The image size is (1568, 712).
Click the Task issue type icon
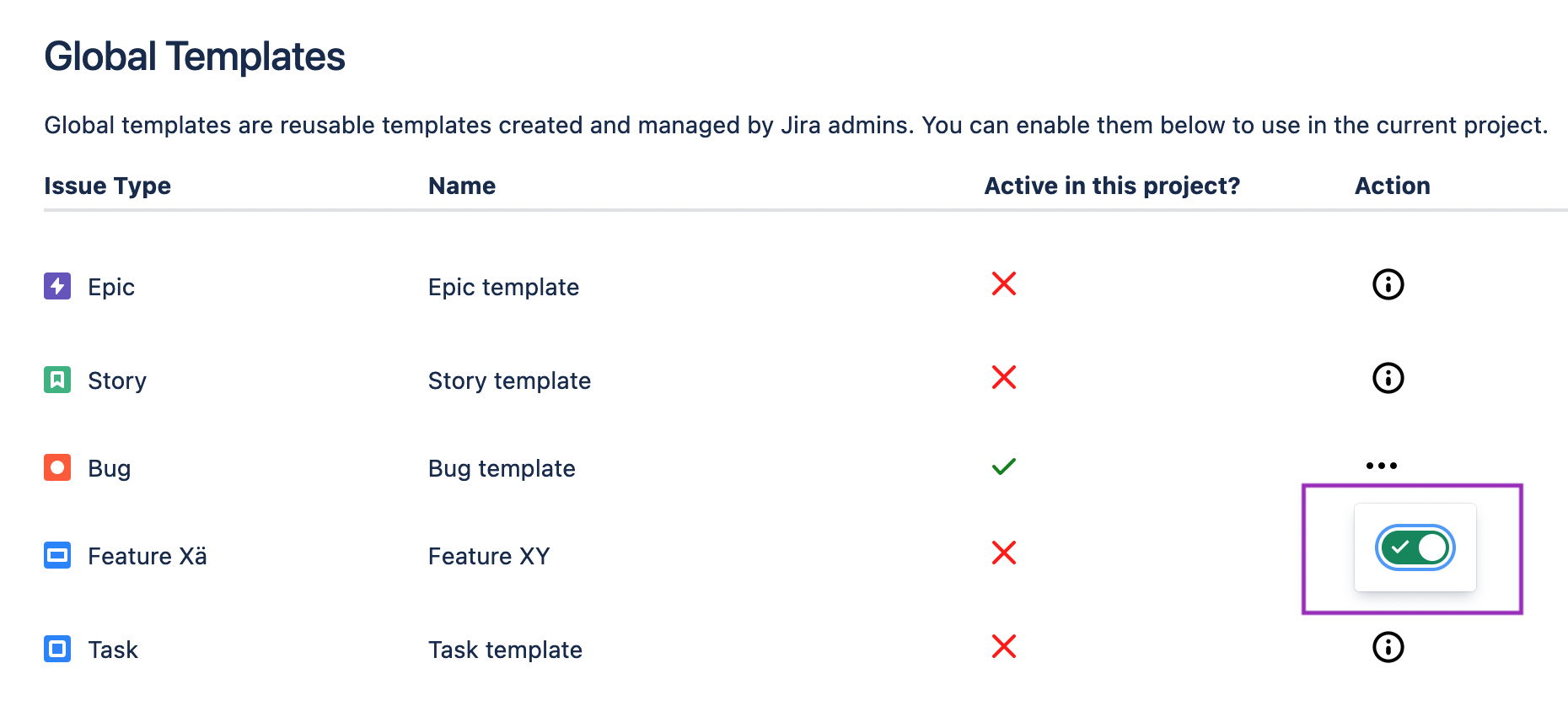pos(56,649)
